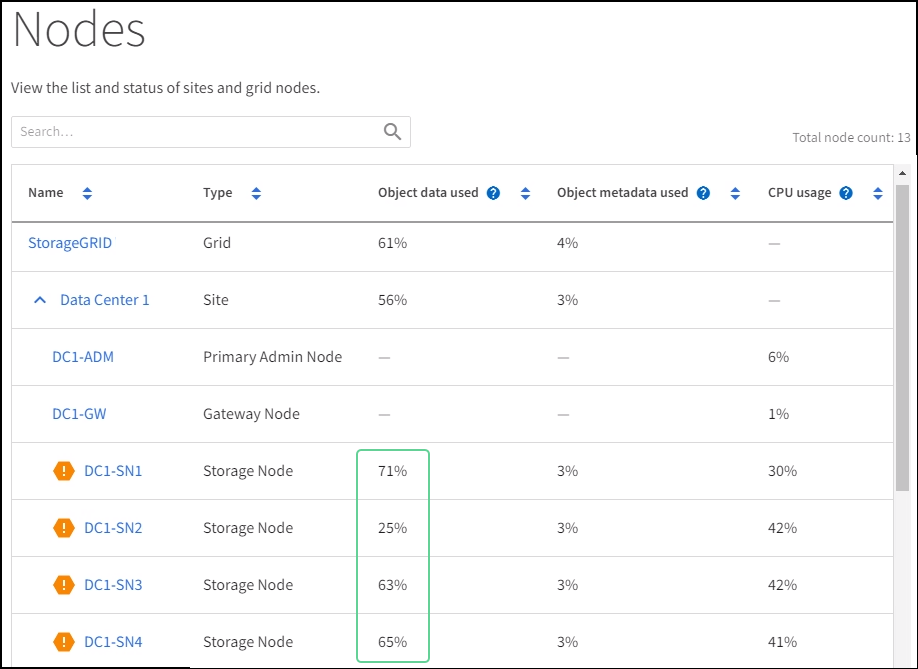The width and height of the screenshot is (918, 669).
Task: Open the StorageGRID grid link
Action: [x=70, y=243]
